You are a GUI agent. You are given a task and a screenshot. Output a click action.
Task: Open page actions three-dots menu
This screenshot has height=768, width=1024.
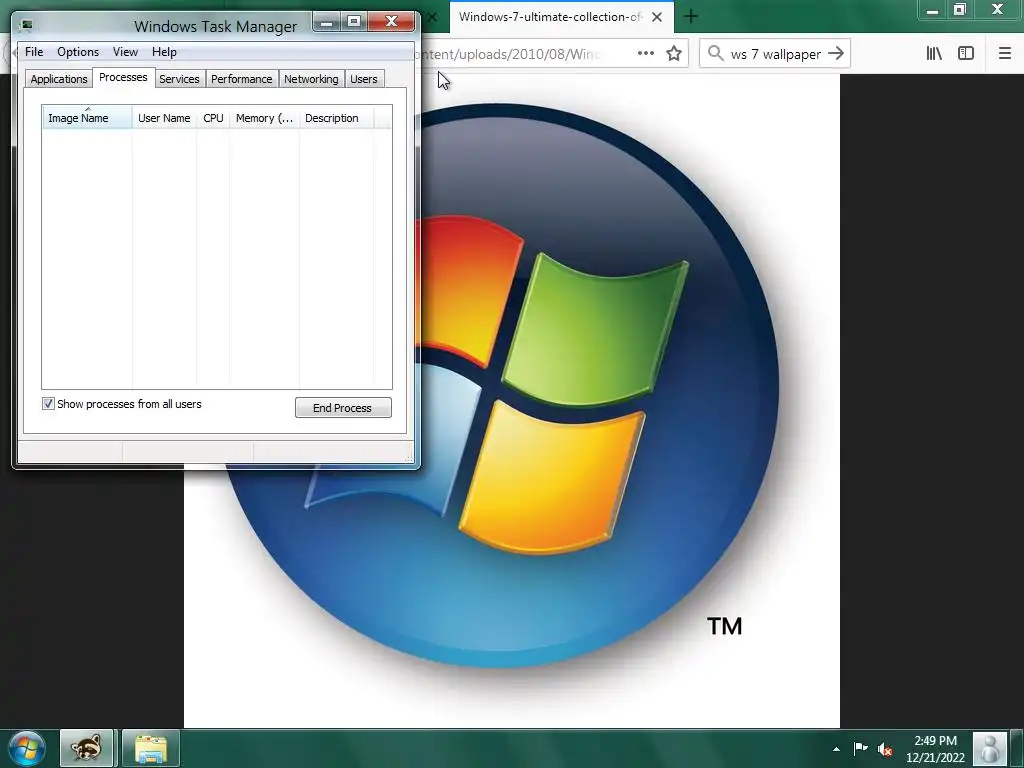(645, 54)
